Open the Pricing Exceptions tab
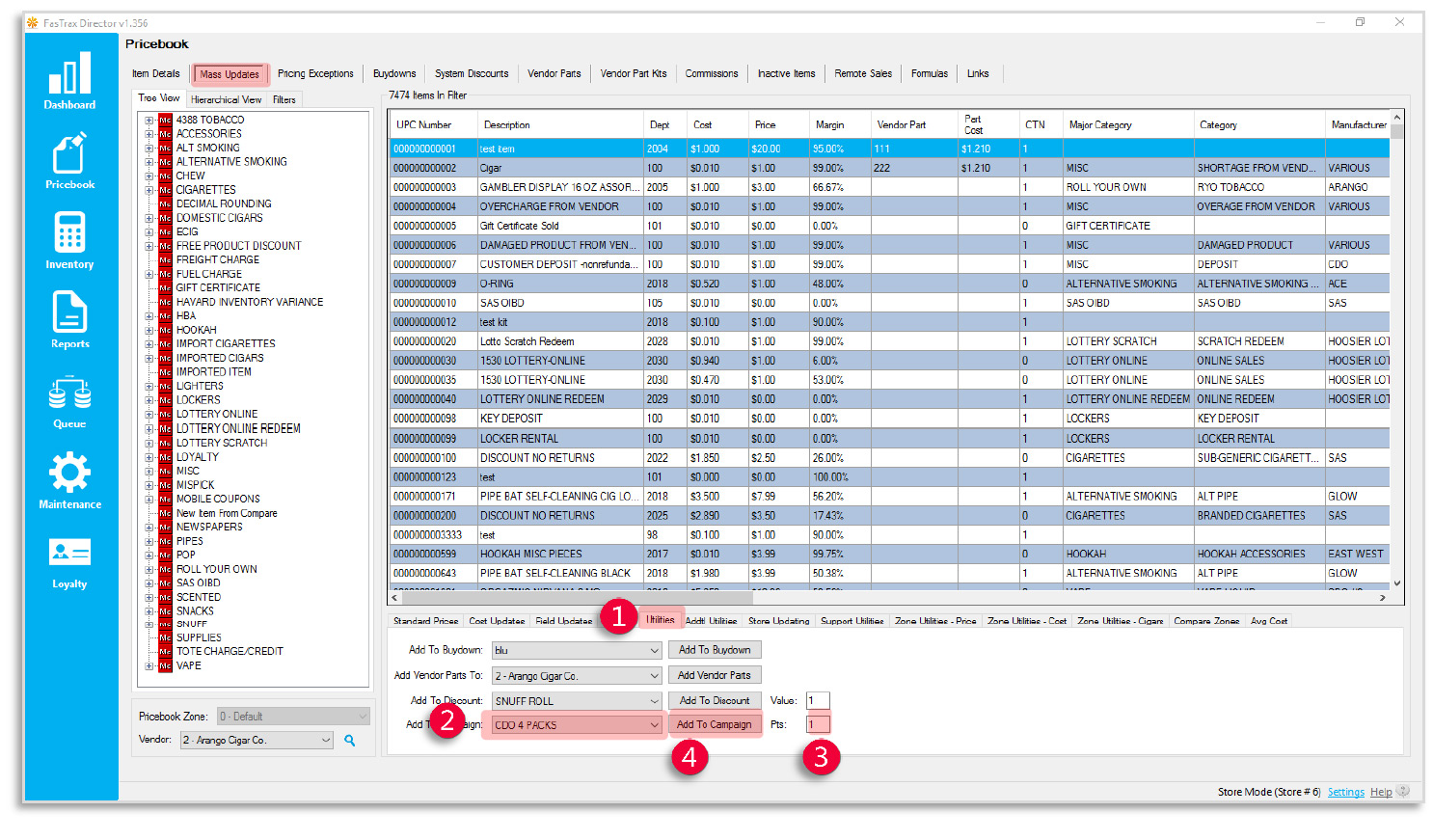The width and height of the screenshot is (1433, 840). tap(315, 74)
